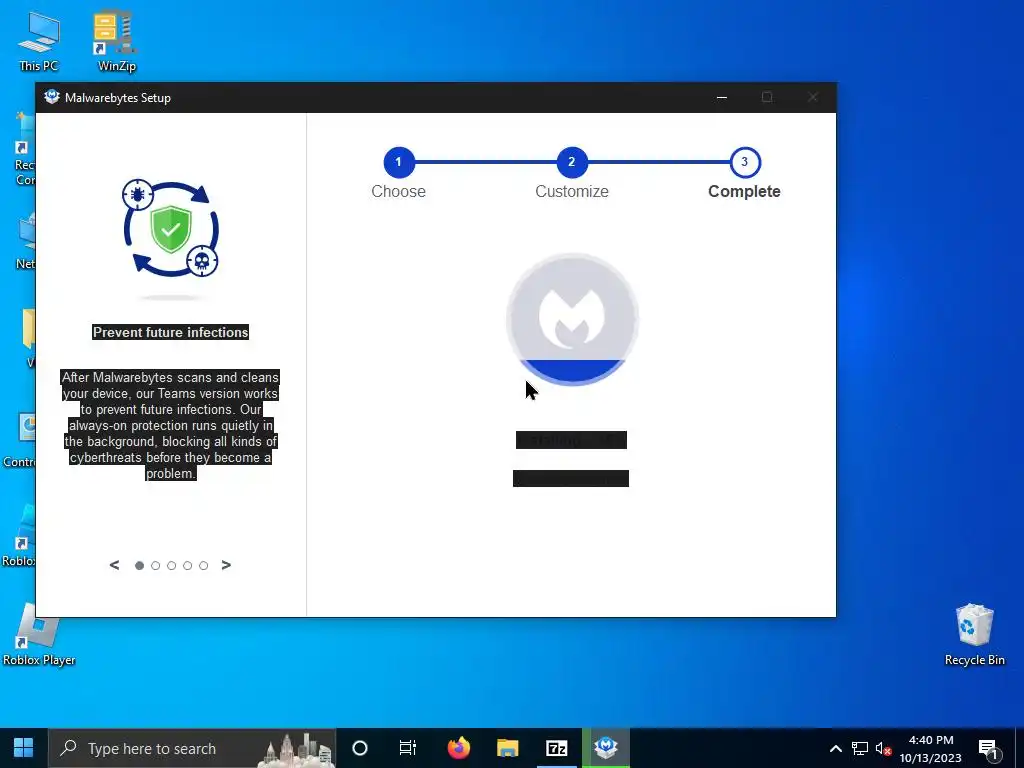Open the notification center icon
The height and width of the screenshot is (768, 1024).
point(988,748)
